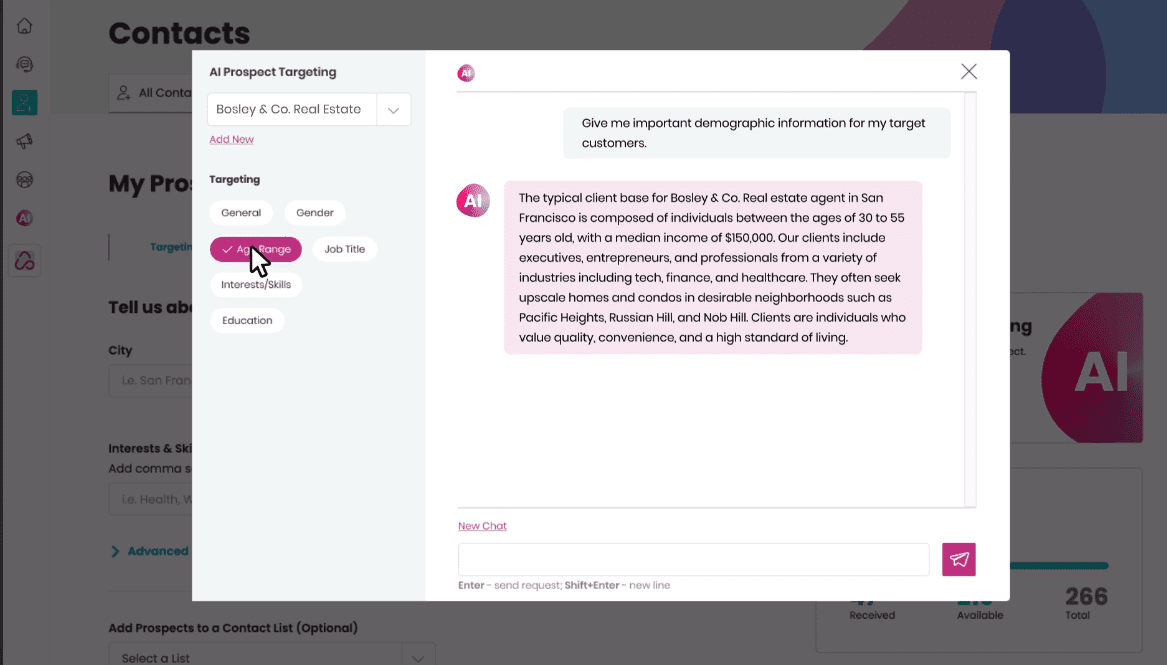Deselect the Age Range targeting chip
Image resolution: width=1167 pixels, height=665 pixels.
(x=256, y=249)
